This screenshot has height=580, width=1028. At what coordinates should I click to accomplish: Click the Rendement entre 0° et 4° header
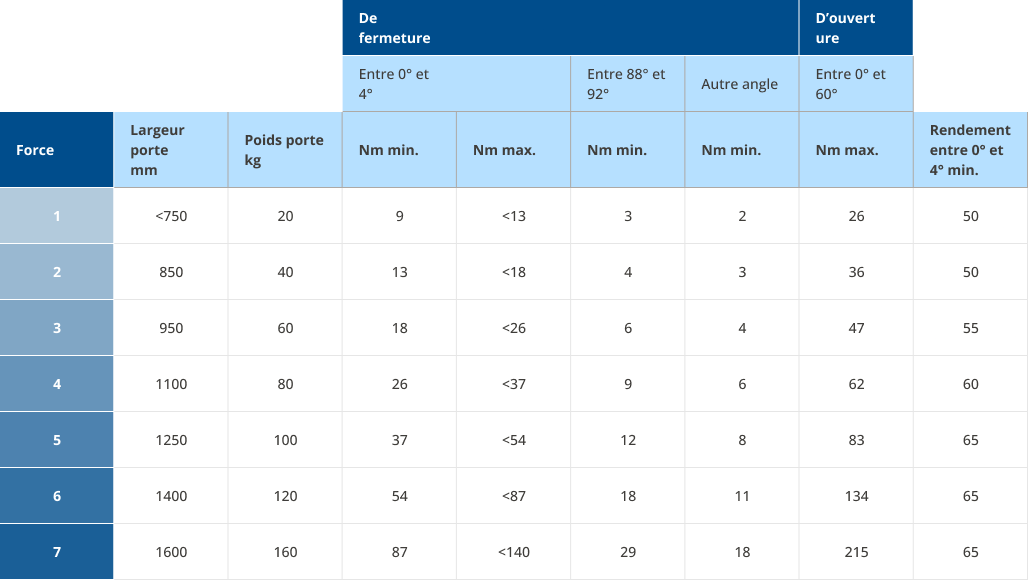[970, 150]
